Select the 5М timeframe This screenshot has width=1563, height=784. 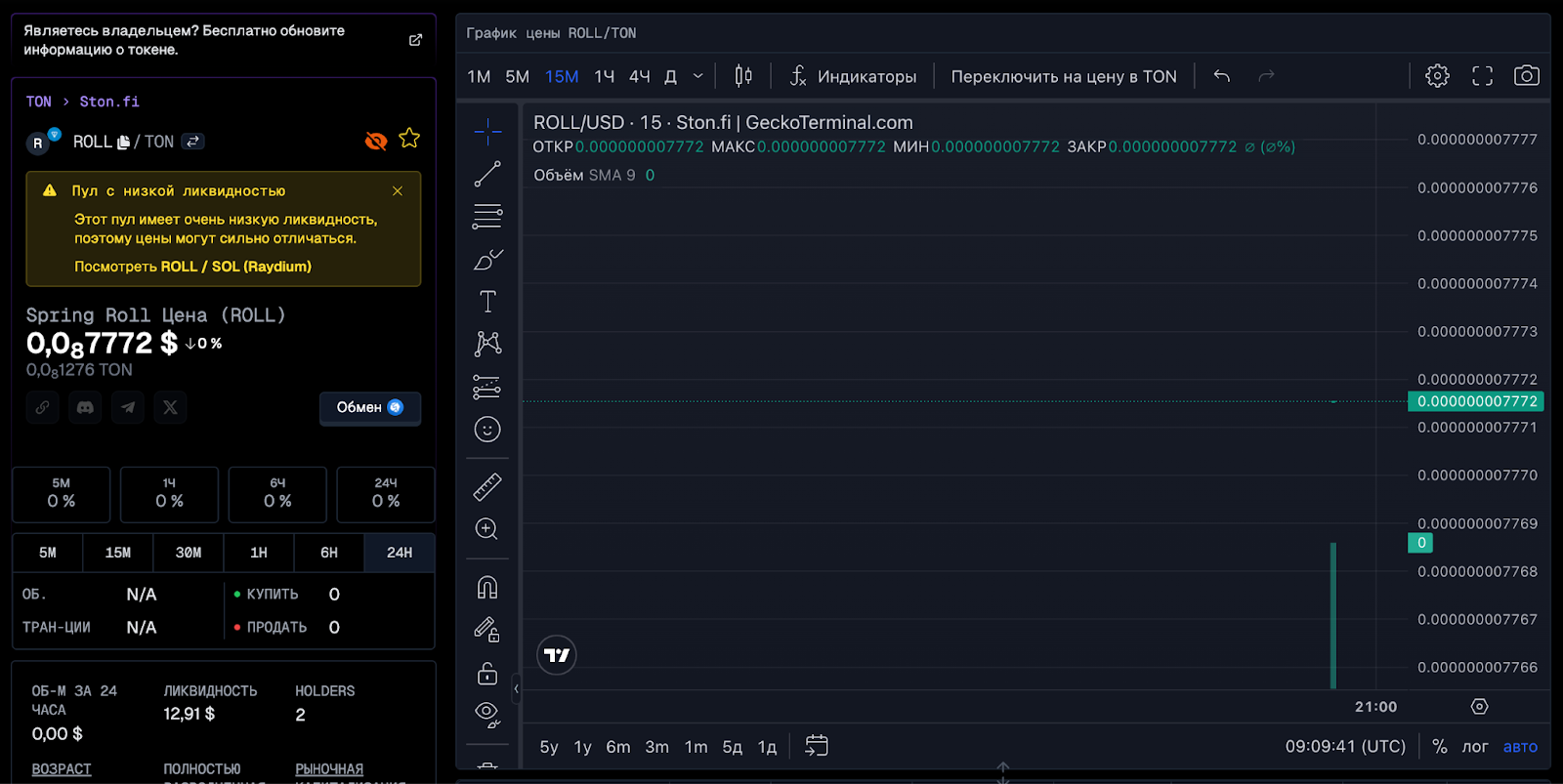point(517,76)
